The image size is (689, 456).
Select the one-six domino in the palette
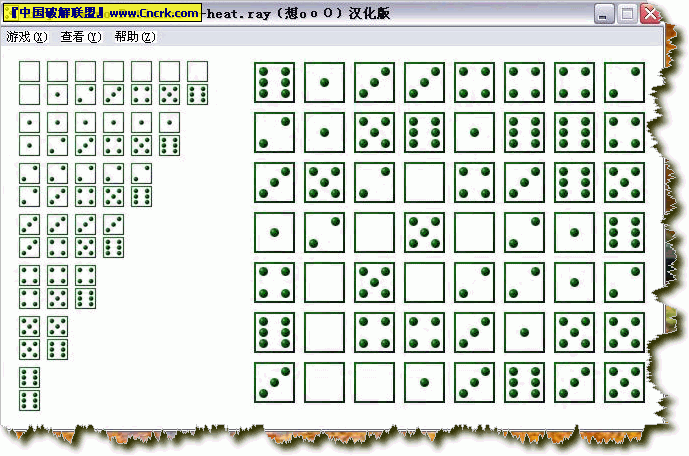[x=170, y=134]
